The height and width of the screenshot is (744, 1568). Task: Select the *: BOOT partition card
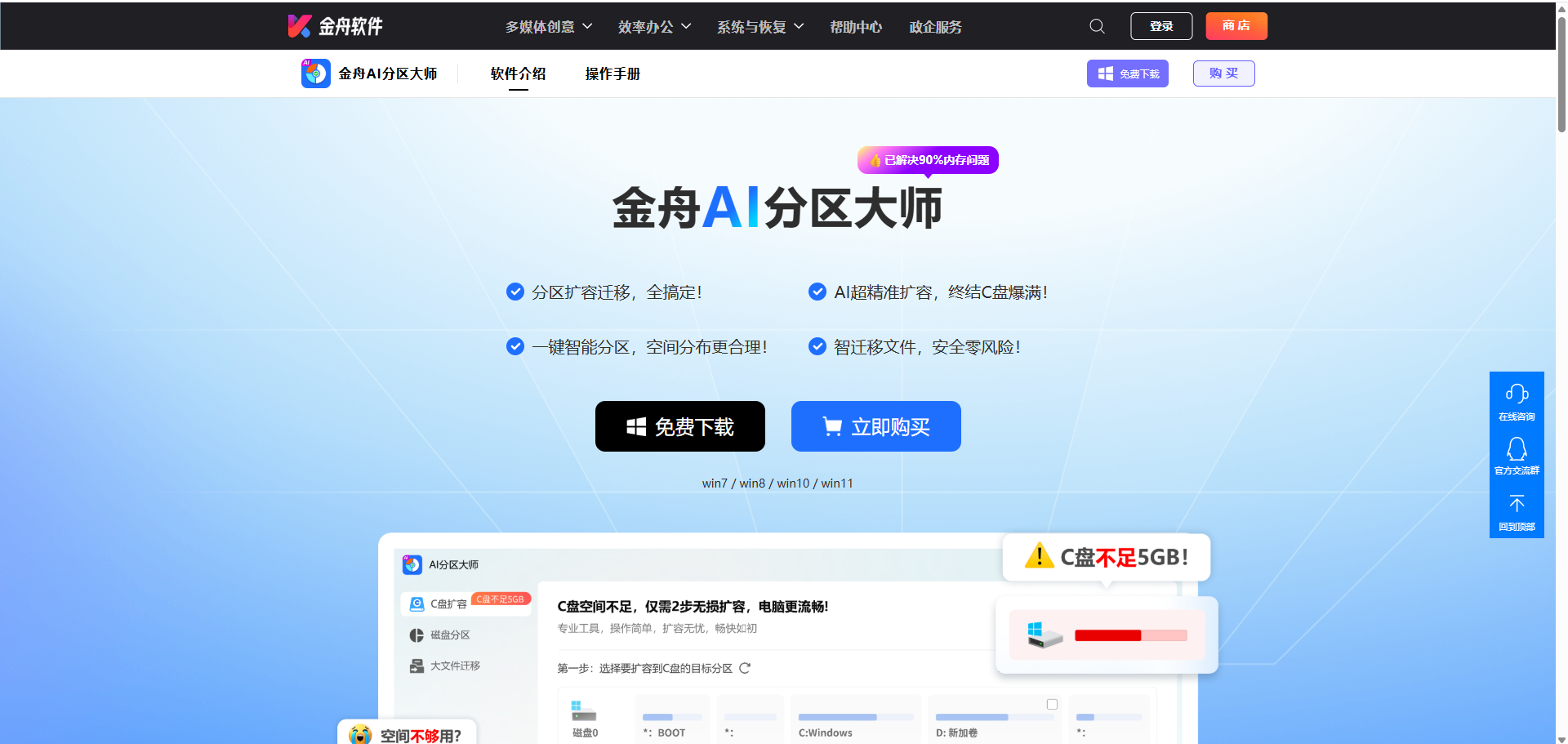click(671, 717)
